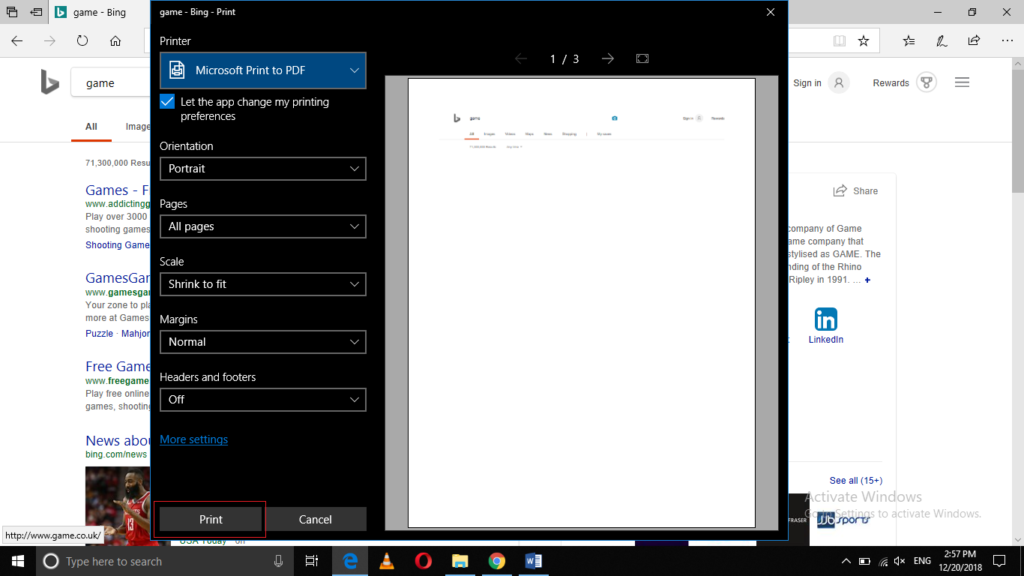Click the set tabs aside icon
Screen dimensions: 1024x576
pyautogui.click(x=37, y=12)
